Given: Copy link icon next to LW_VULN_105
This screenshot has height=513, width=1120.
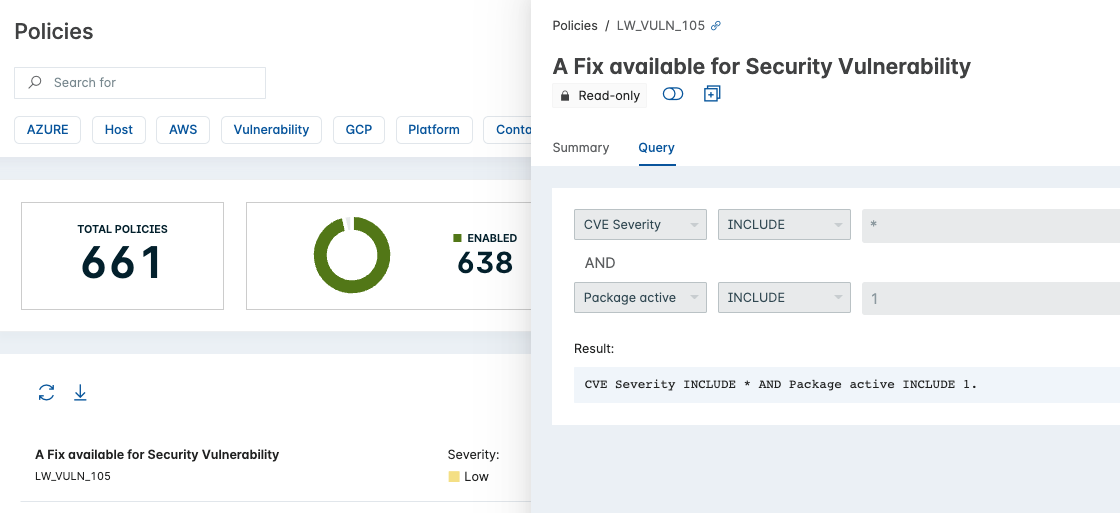Looking at the screenshot, I should click(x=716, y=26).
